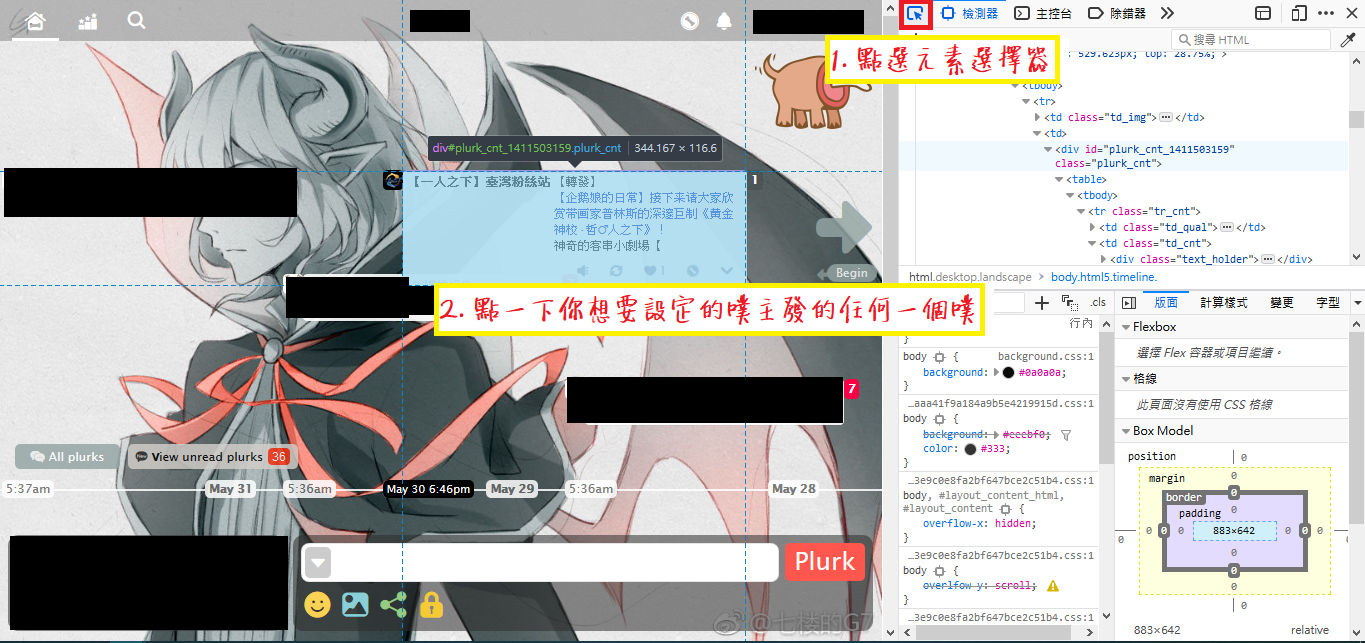1365x643 pixels.
Task: Collapse the tr class tr_cnt node
Action: [x=1082, y=211]
